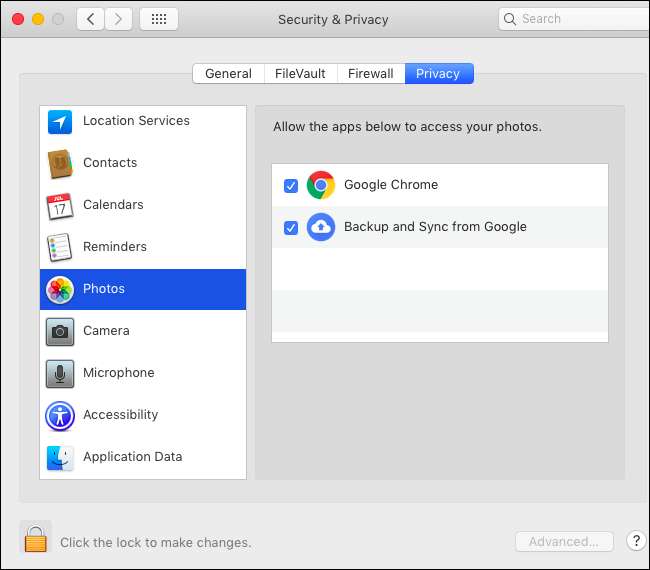Open help with the question mark button
The width and height of the screenshot is (650, 570).
pyautogui.click(x=636, y=541)
